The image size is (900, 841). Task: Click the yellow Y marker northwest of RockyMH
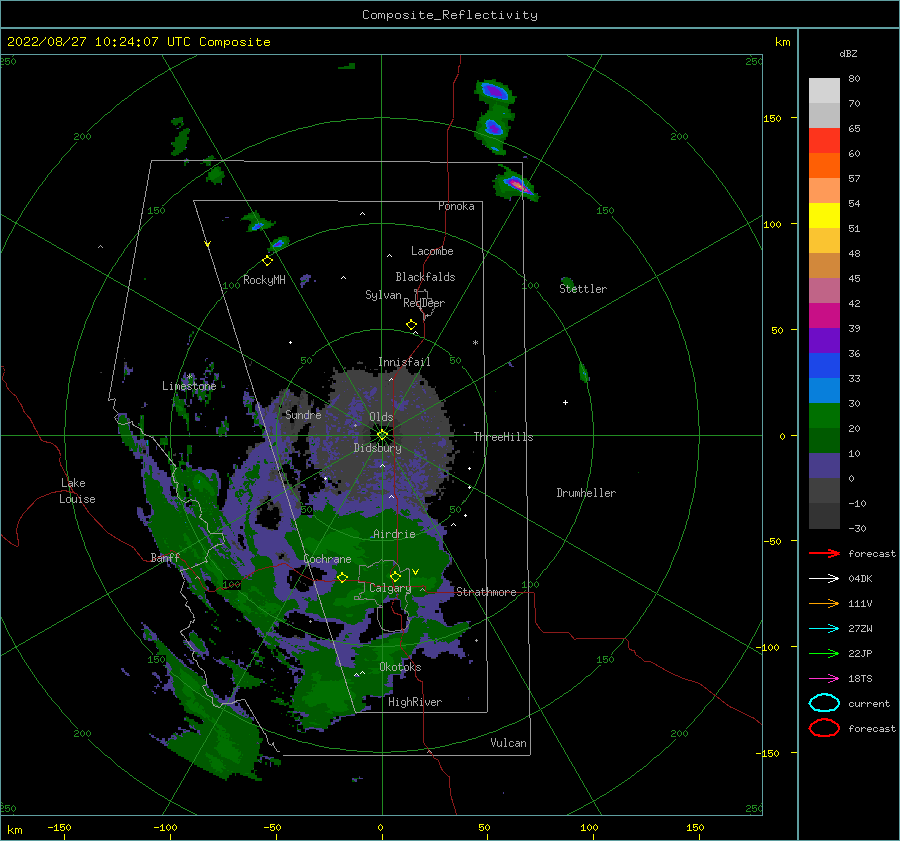tap(208, 244)
